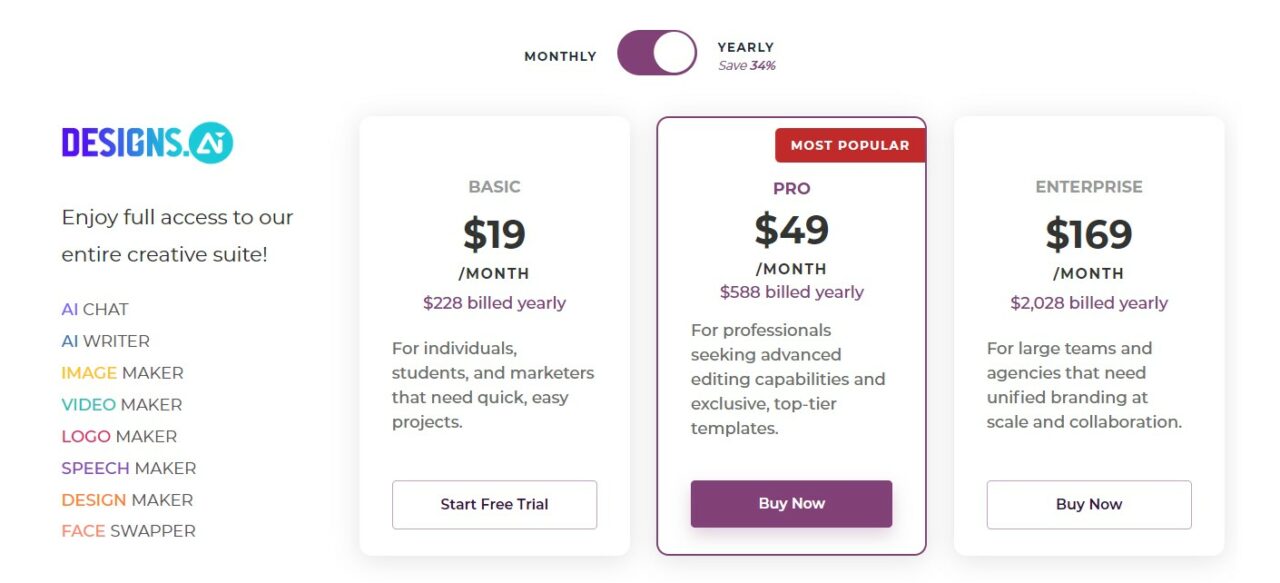Open LOGO MAKER from the suite list

(x=119, y=436)
